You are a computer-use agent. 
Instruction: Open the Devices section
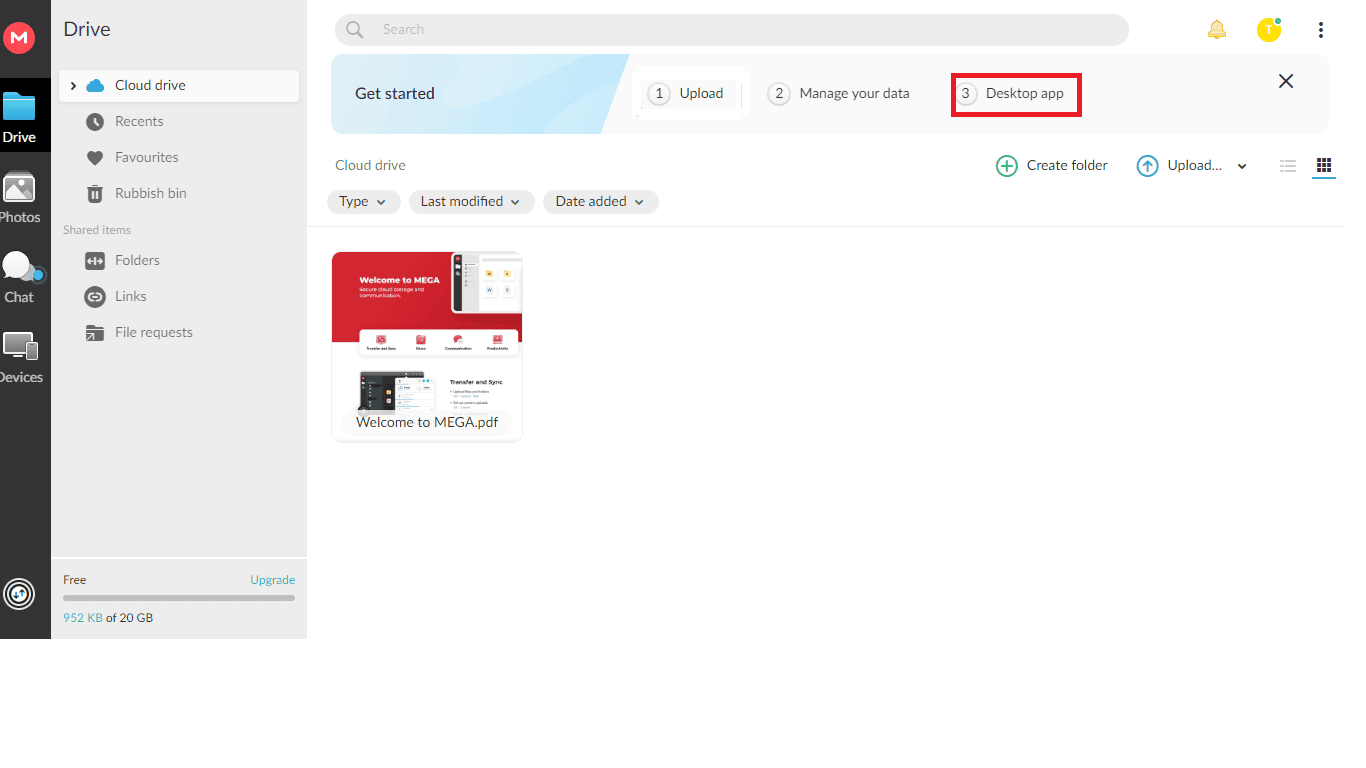pyautogui.click(x=19, y=357)
